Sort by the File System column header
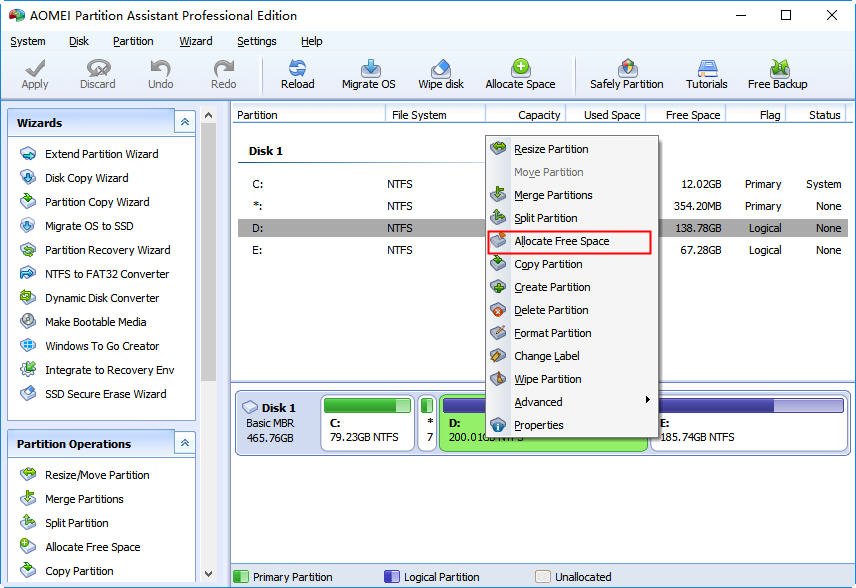This screenshot has width=856, height=588. click(435, 115)
